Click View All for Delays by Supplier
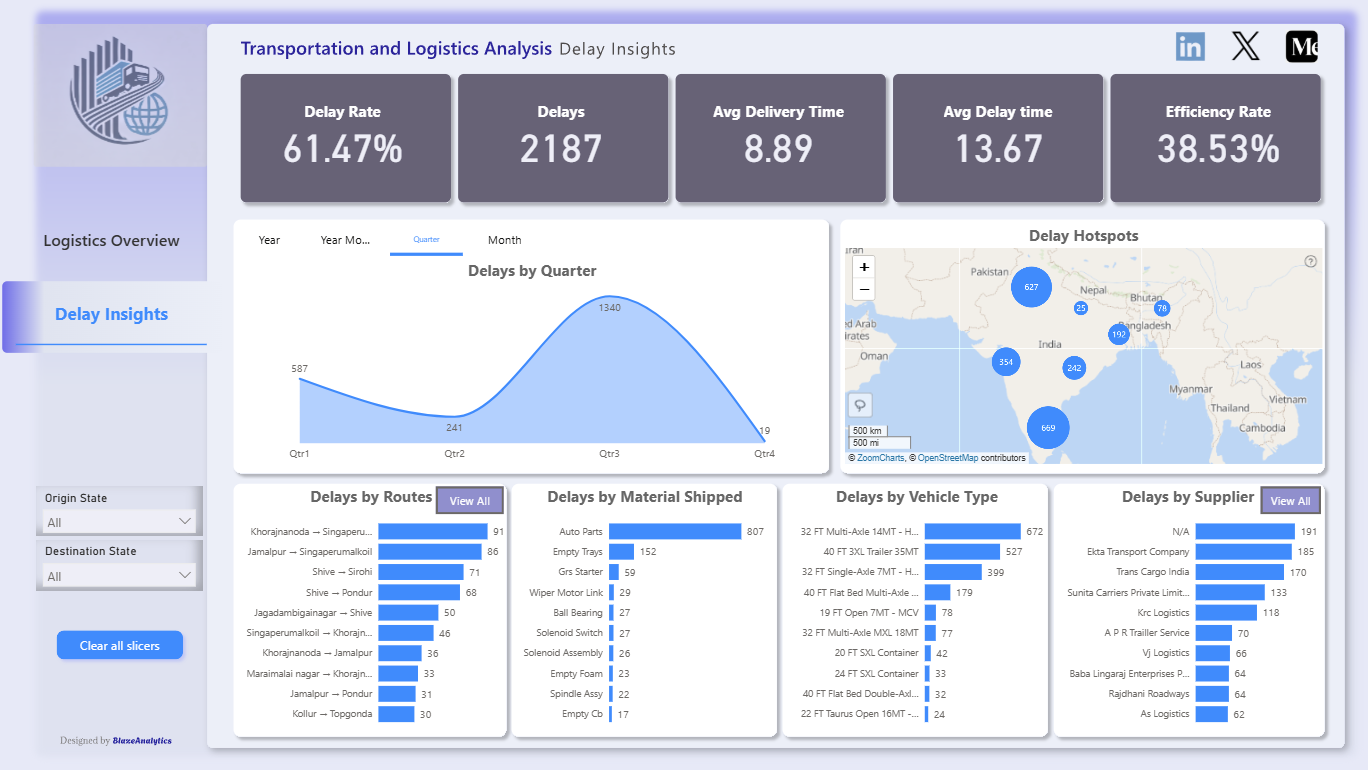 (1290, 501)
